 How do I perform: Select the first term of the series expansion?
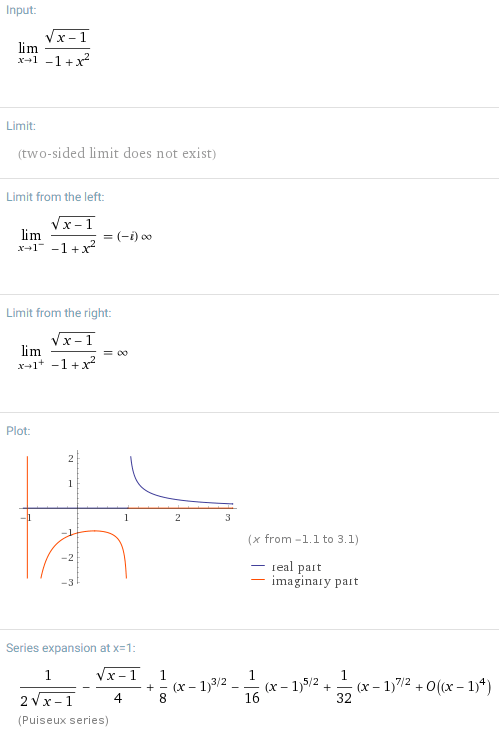coord(47,688)
